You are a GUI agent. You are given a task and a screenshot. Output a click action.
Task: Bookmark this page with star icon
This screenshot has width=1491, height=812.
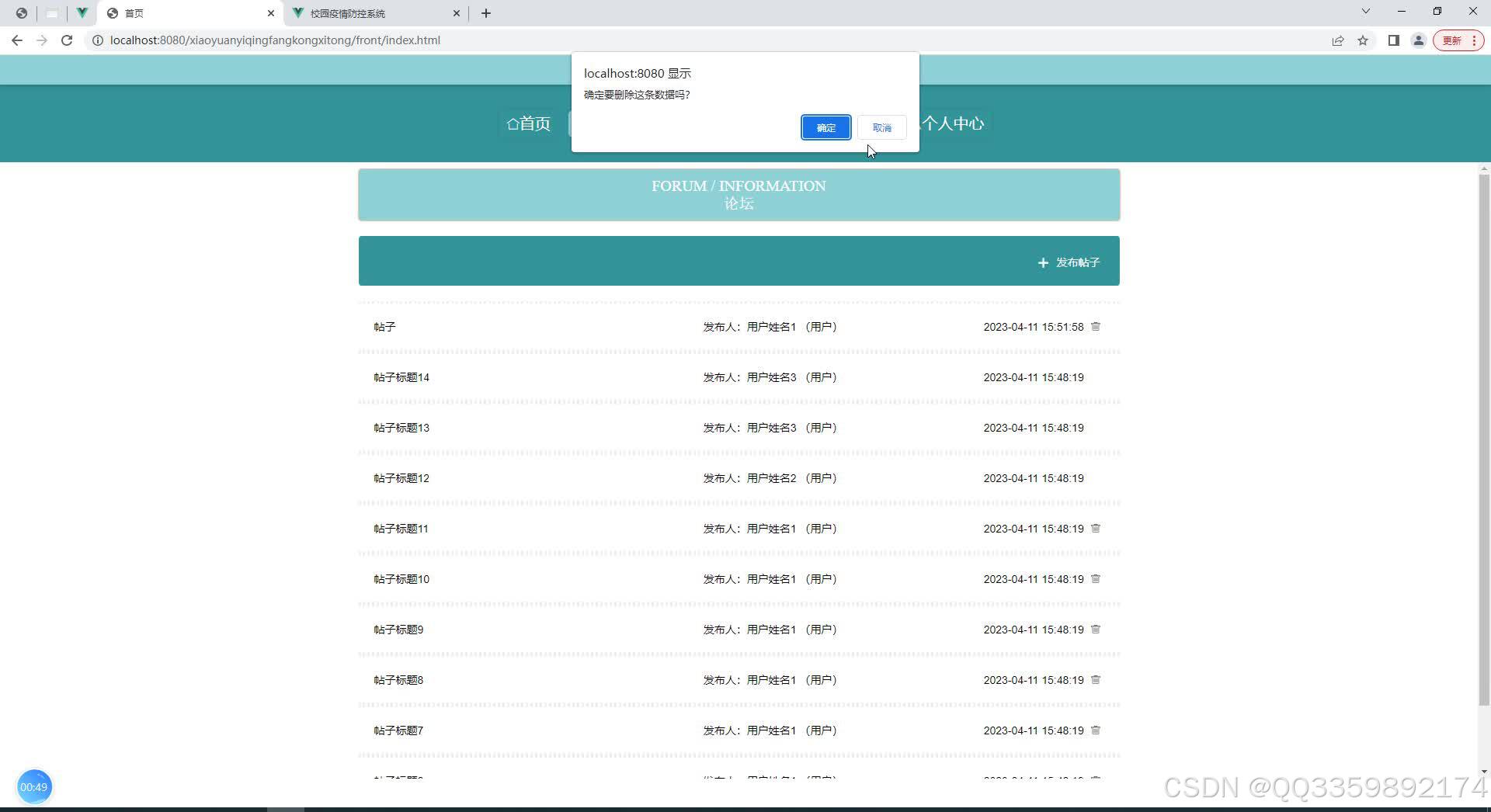click(x=1363, y=40)
